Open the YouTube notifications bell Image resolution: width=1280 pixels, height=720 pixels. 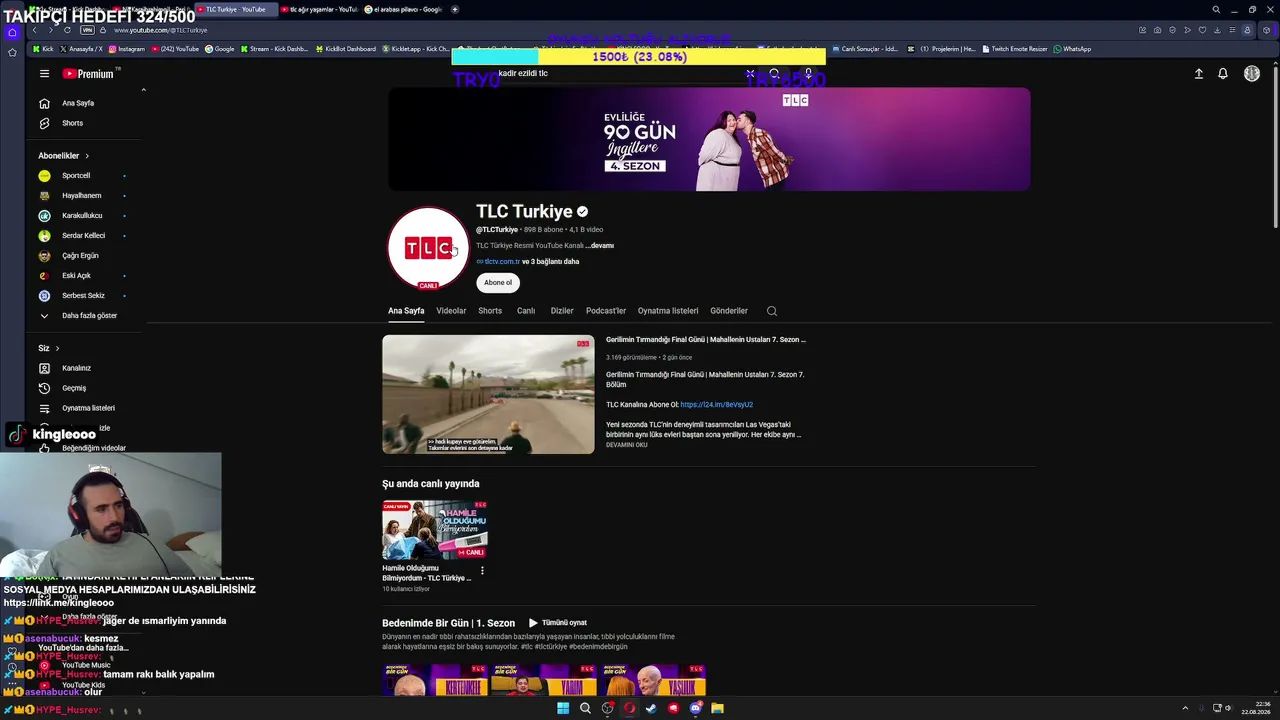pyautogui.click(x=1222, y=73)
